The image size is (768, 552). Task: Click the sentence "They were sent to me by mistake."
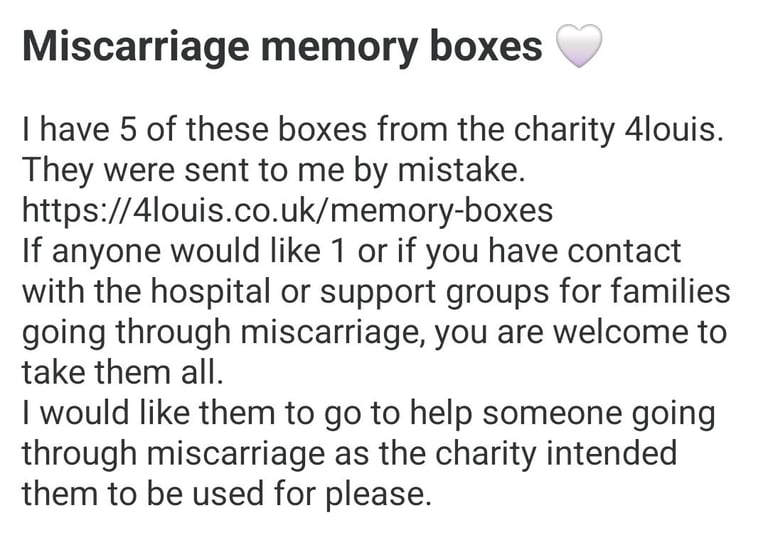pyautogui.click(x=273, y=170)
